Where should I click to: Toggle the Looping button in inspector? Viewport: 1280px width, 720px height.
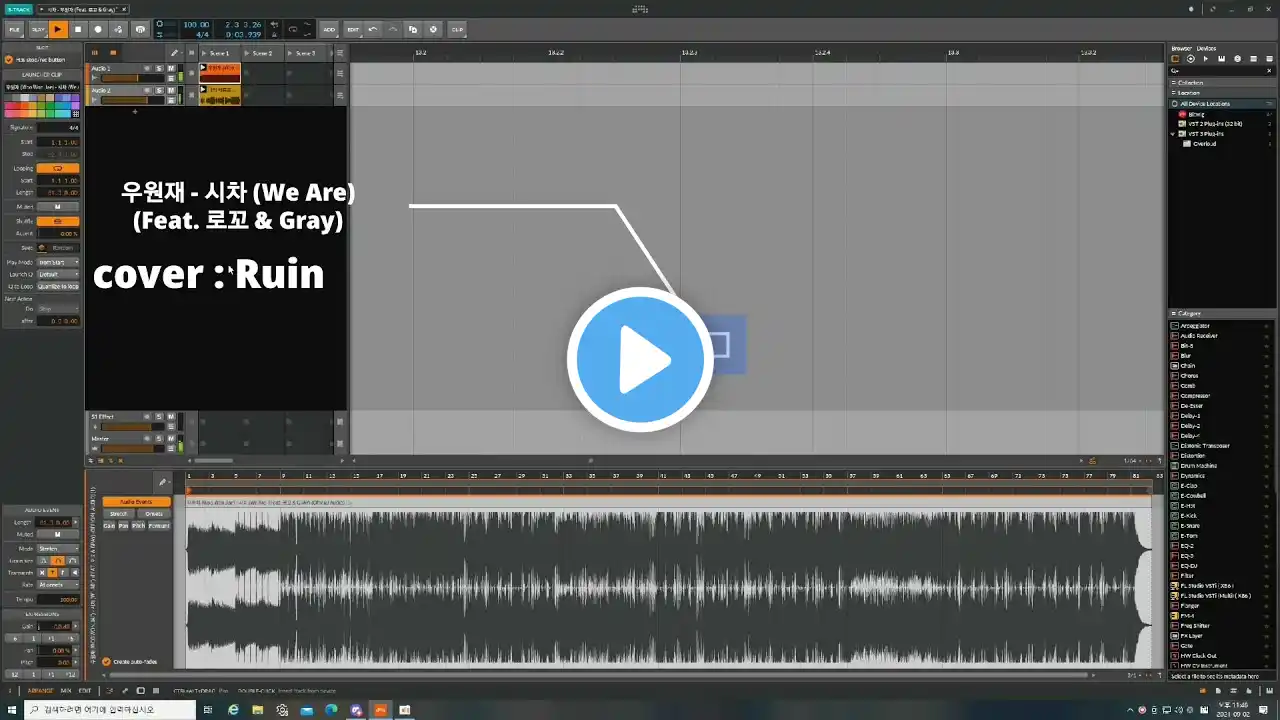tap(58, 168)
